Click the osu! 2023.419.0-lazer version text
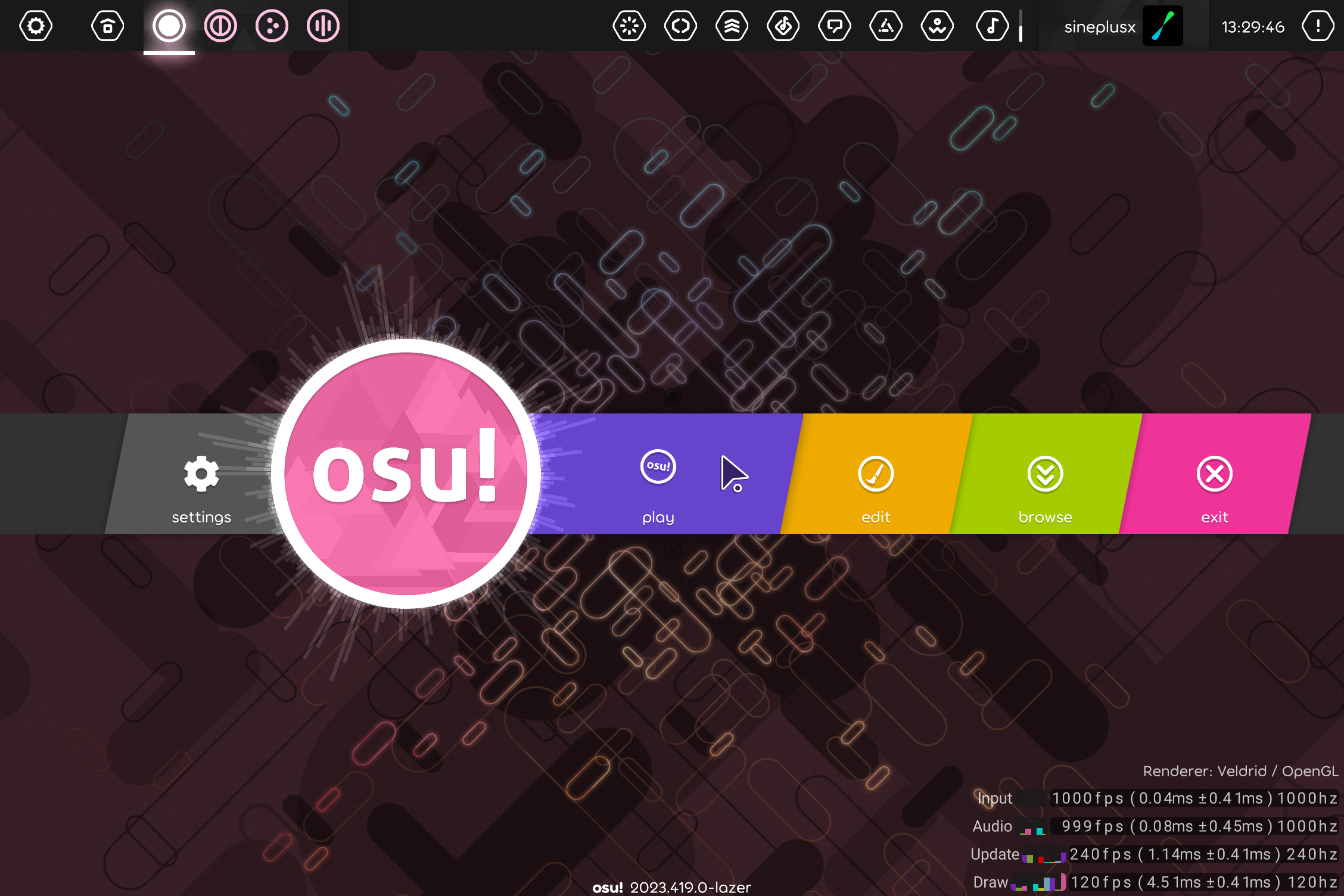This screenshot has width=1344, height=896. (671, 887)
